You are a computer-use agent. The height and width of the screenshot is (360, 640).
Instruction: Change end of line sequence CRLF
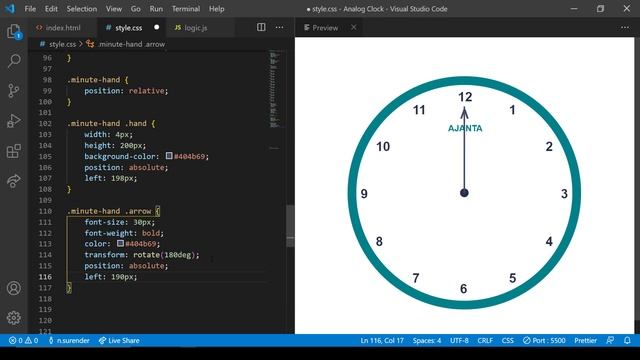pos(485,340)
